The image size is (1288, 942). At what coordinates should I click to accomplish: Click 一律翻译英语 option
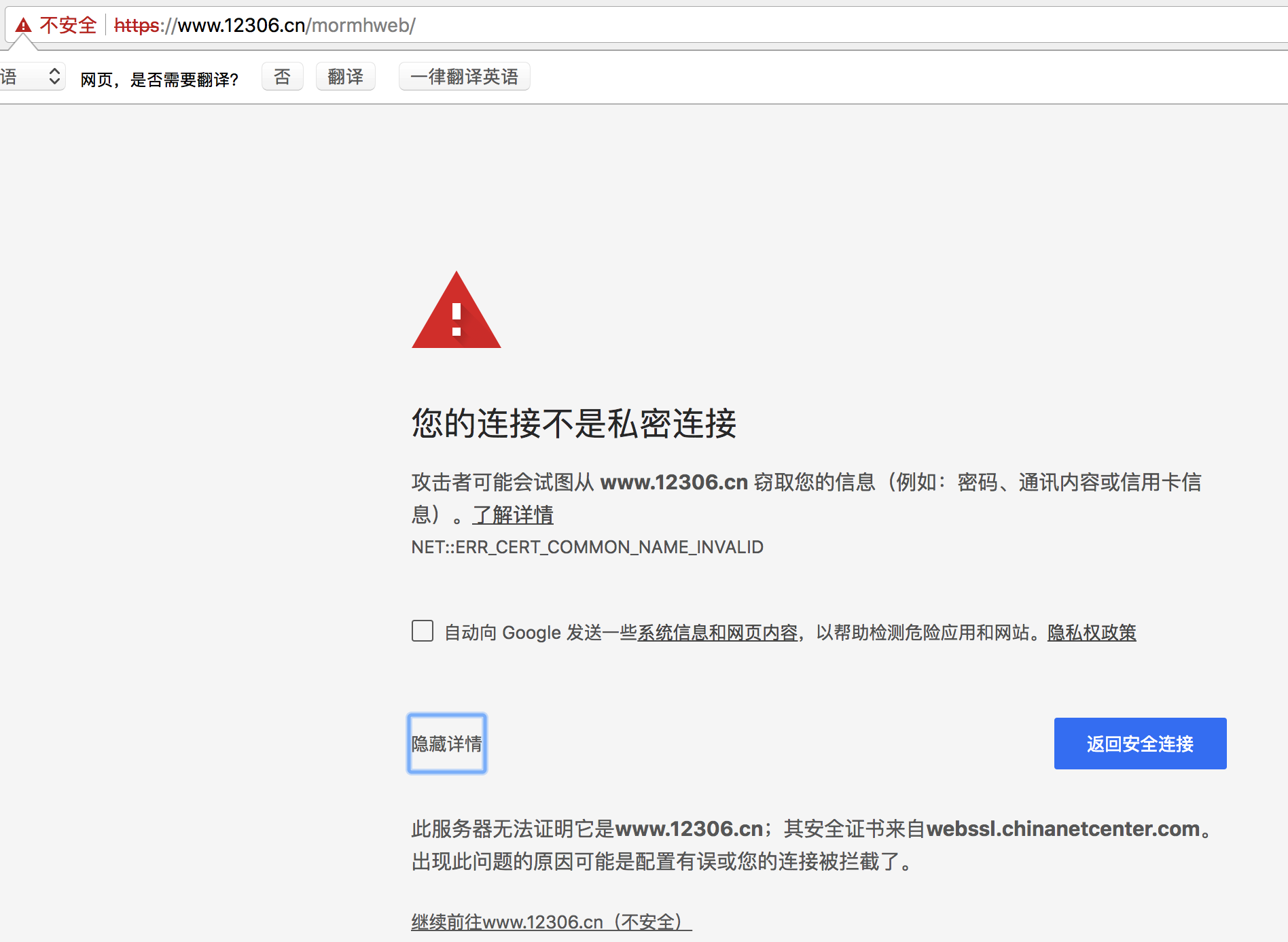click(x=464, y=76)
